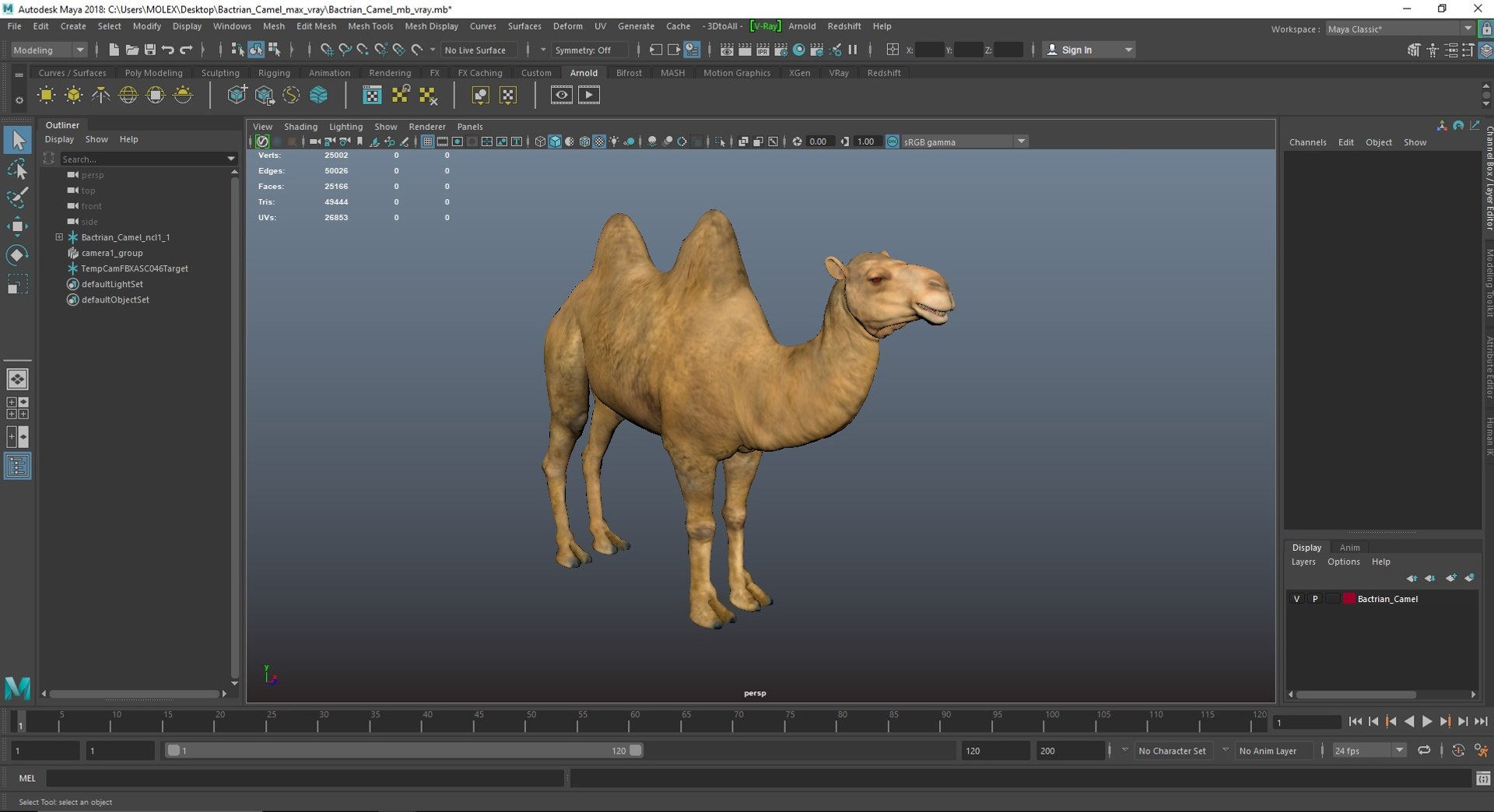This screenshot has height=812, width=1494.
Task: Click Arnold Render play icon on shelf
Action: 589,95
